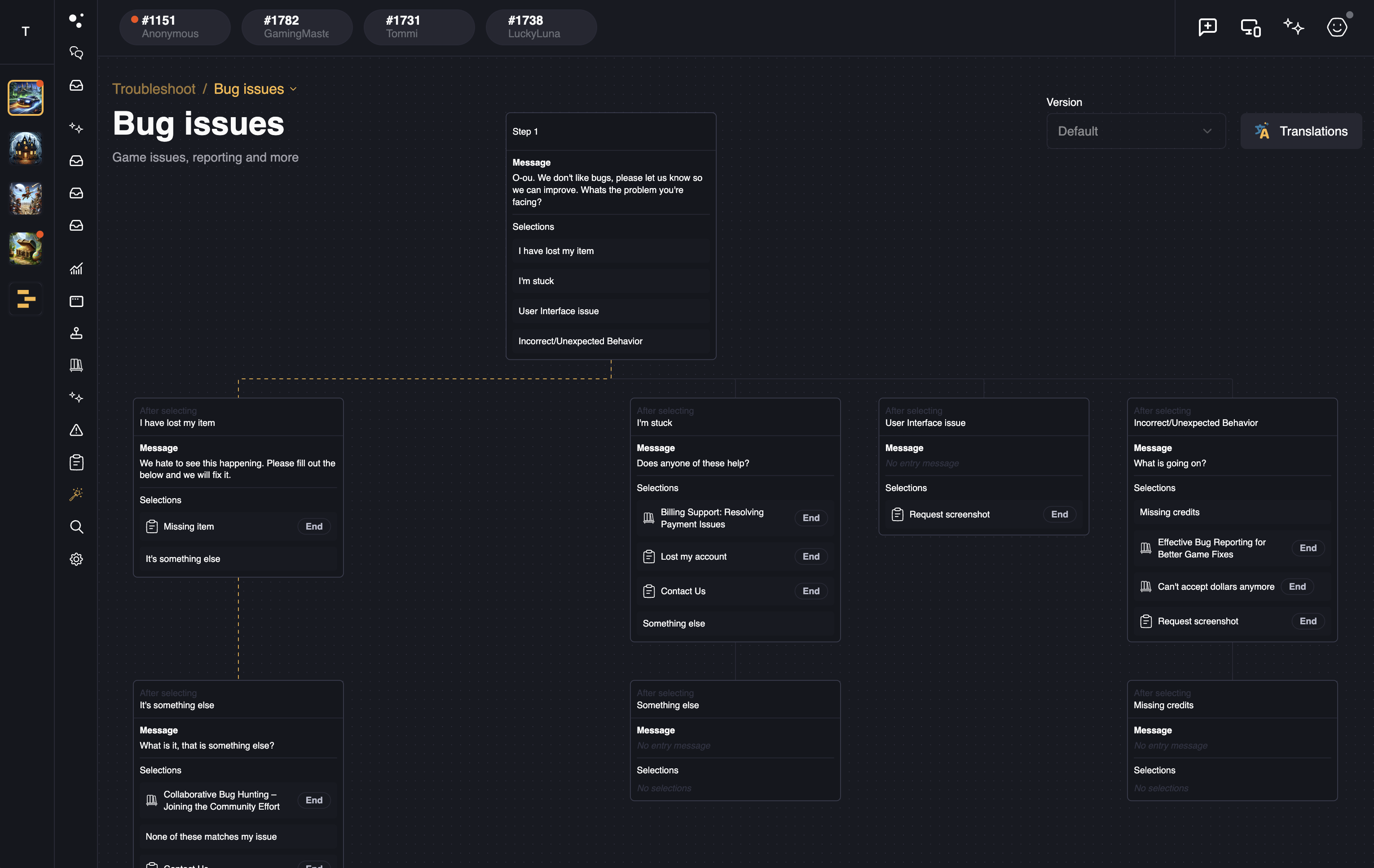Select the magic wand tool in the sidebar
This screenshot has width=1374, height=868.
[x=76, y=494]
